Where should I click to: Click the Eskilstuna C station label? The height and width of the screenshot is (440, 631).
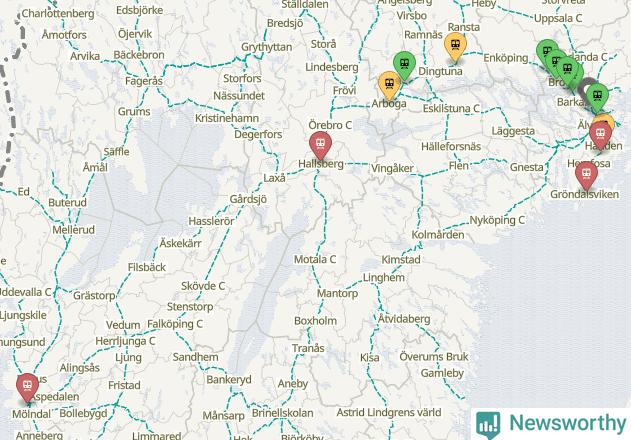tap(452, 109)
